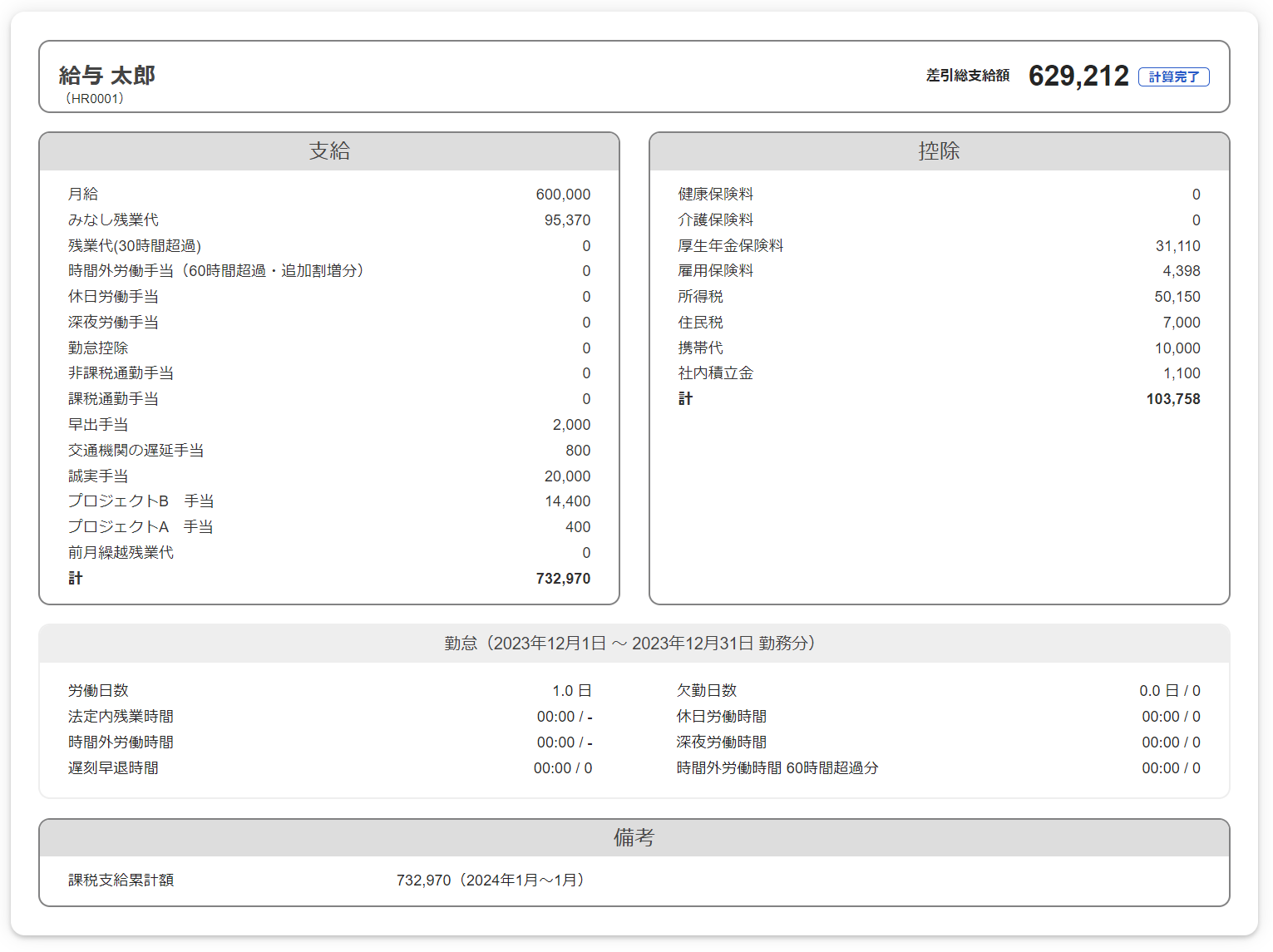Select the 遅刻早退時間 label
Image resolution: width=1273 pixels, height=952 pixels.
pos(113,768)
